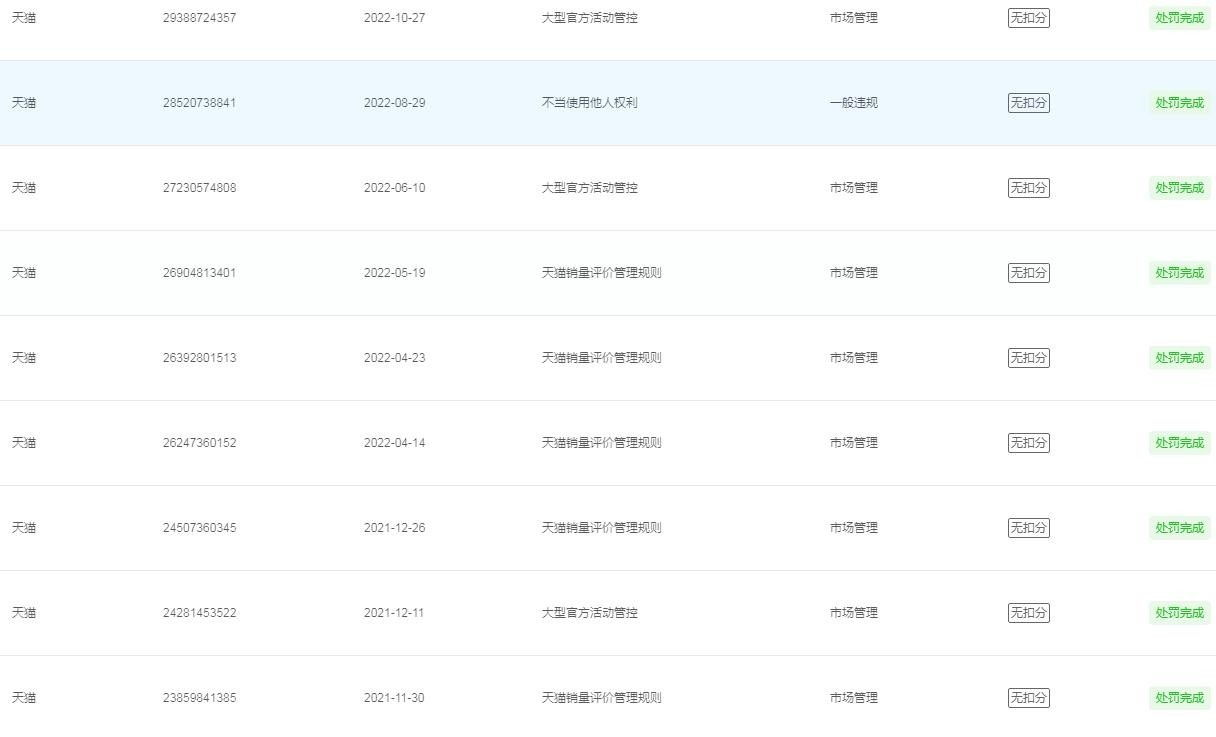This screenshot has height=737, width=1216.
Task: Select date 2022-10-27
Action: coord(394,18)
